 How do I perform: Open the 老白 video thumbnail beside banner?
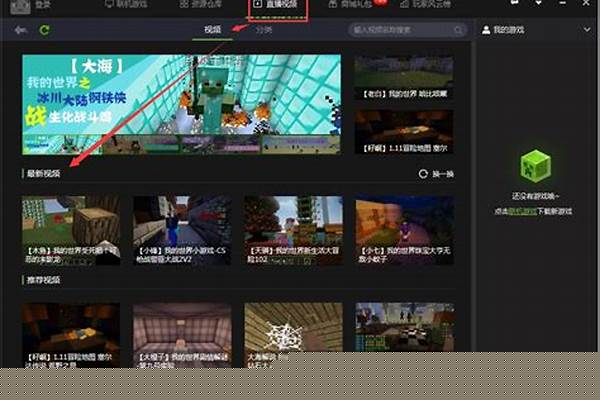[403, 79]
